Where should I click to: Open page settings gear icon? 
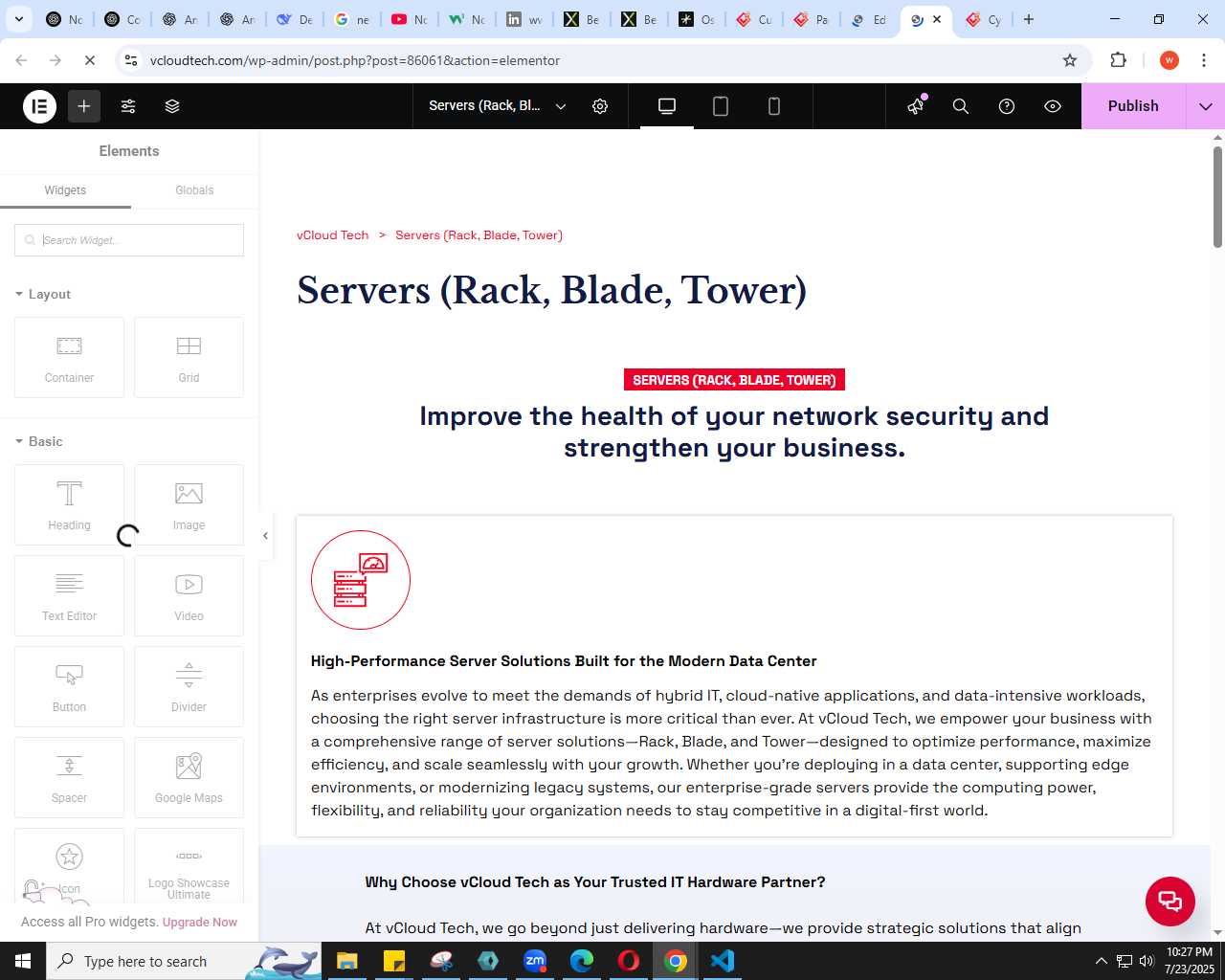600,106
